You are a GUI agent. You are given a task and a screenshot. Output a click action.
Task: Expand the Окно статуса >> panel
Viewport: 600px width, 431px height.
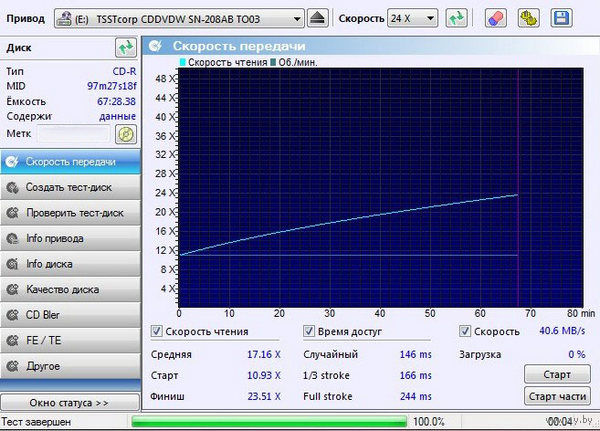coord(70,403)
